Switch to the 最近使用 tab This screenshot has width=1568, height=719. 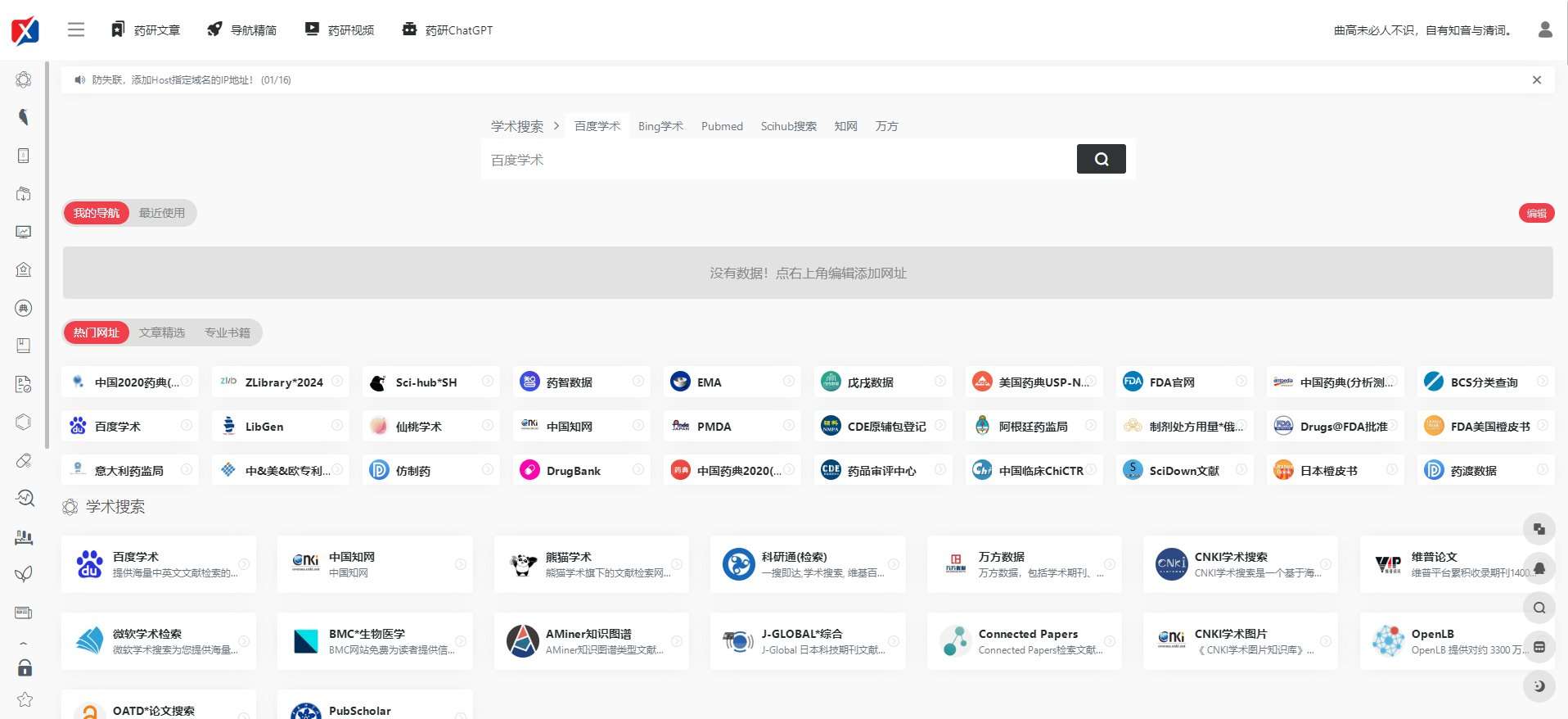click(x=162, y=213)
